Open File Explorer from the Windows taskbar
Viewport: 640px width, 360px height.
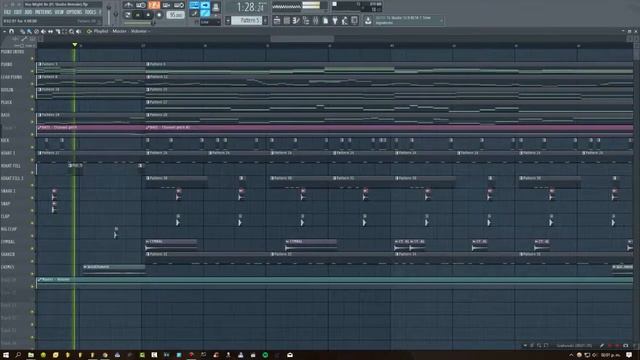(x=31, y=355)
